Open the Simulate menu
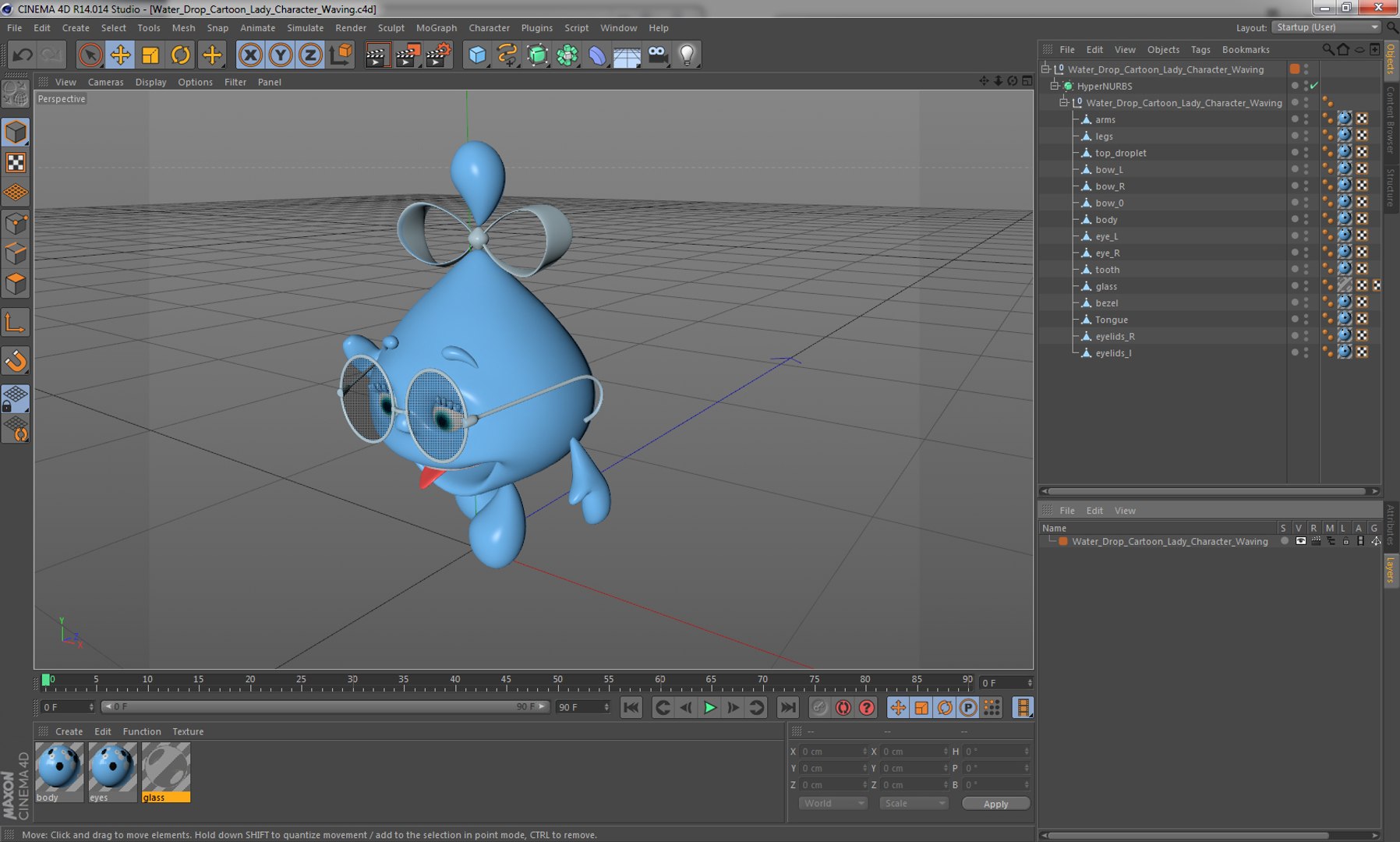The height and width of the screenshot is (842, 1400). tap(305, 28)
